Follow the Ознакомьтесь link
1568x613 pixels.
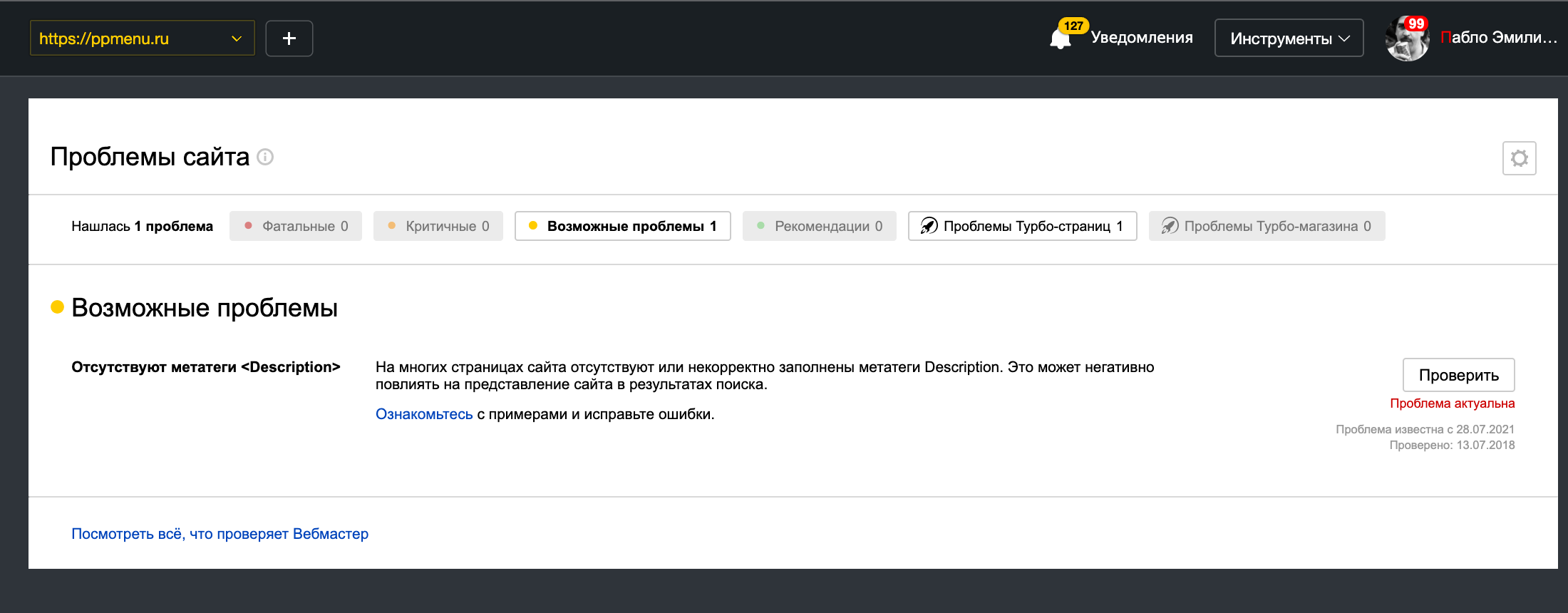[x=424, y=414]
